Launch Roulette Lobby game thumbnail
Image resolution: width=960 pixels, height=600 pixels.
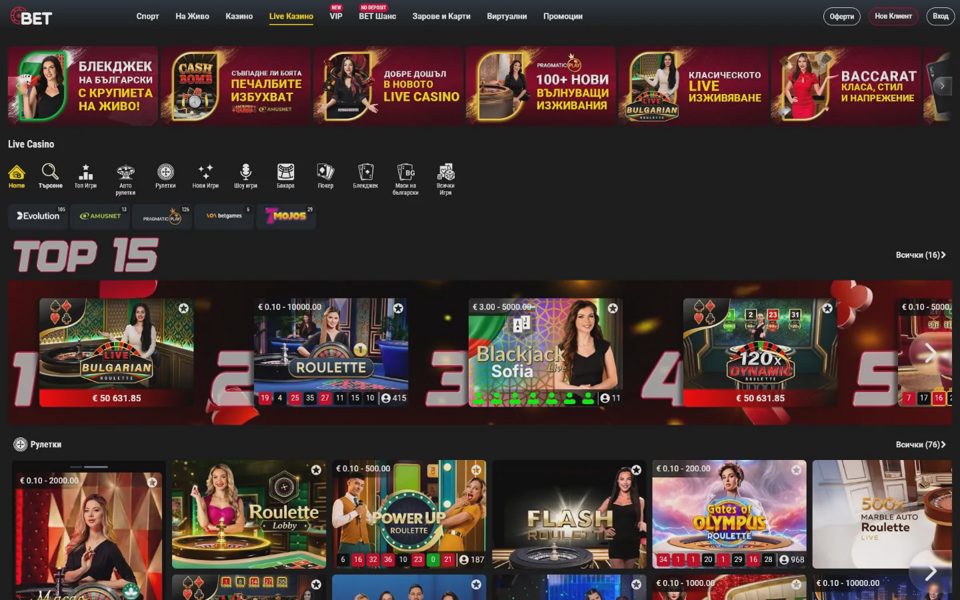249,514
